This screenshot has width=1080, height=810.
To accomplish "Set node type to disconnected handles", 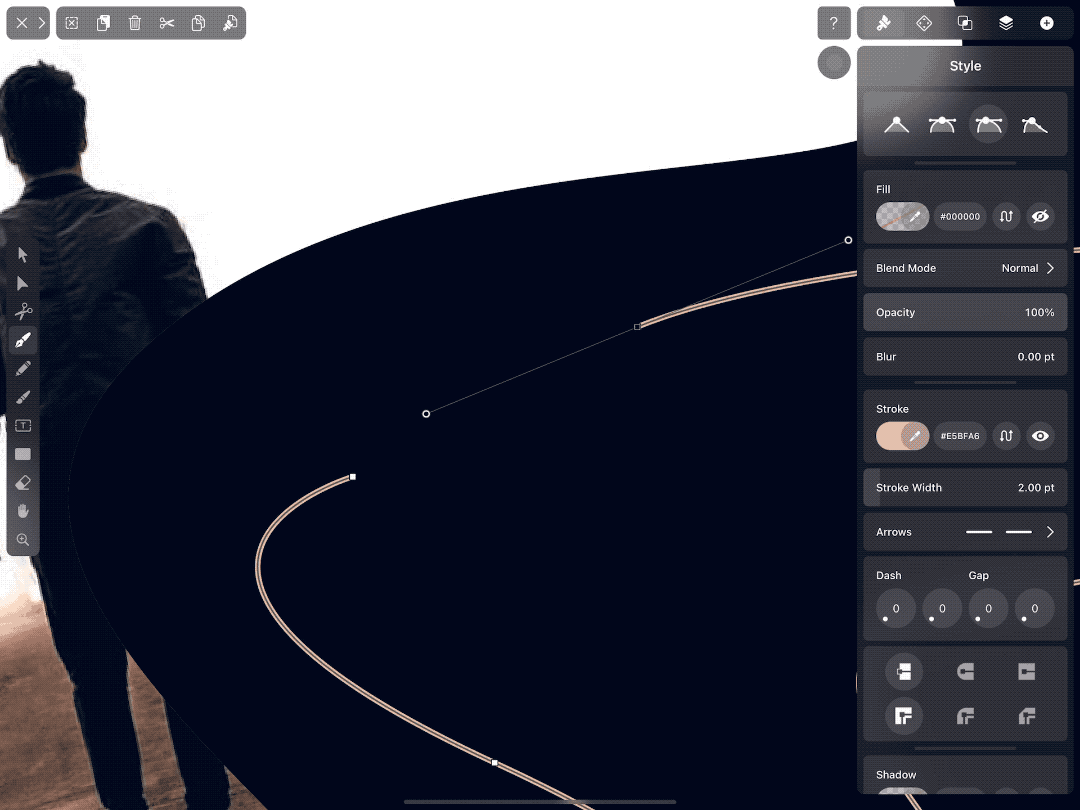I will click(x=1035, y=125).
